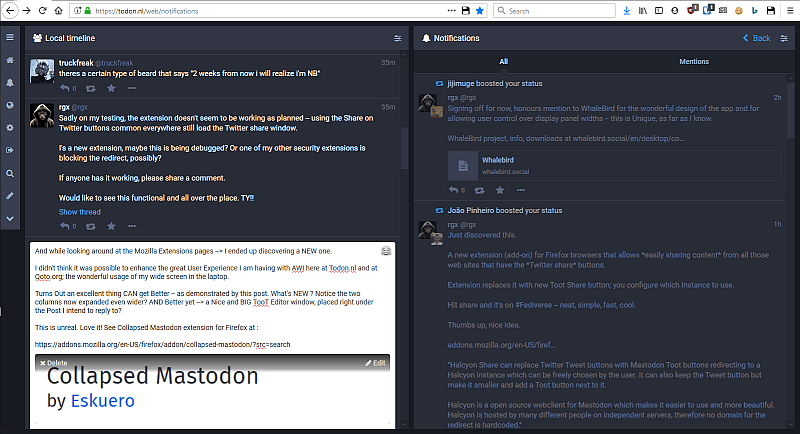800x434 pixels.
Task: Click the Back button in Notifications
Action: pos(756,38)
